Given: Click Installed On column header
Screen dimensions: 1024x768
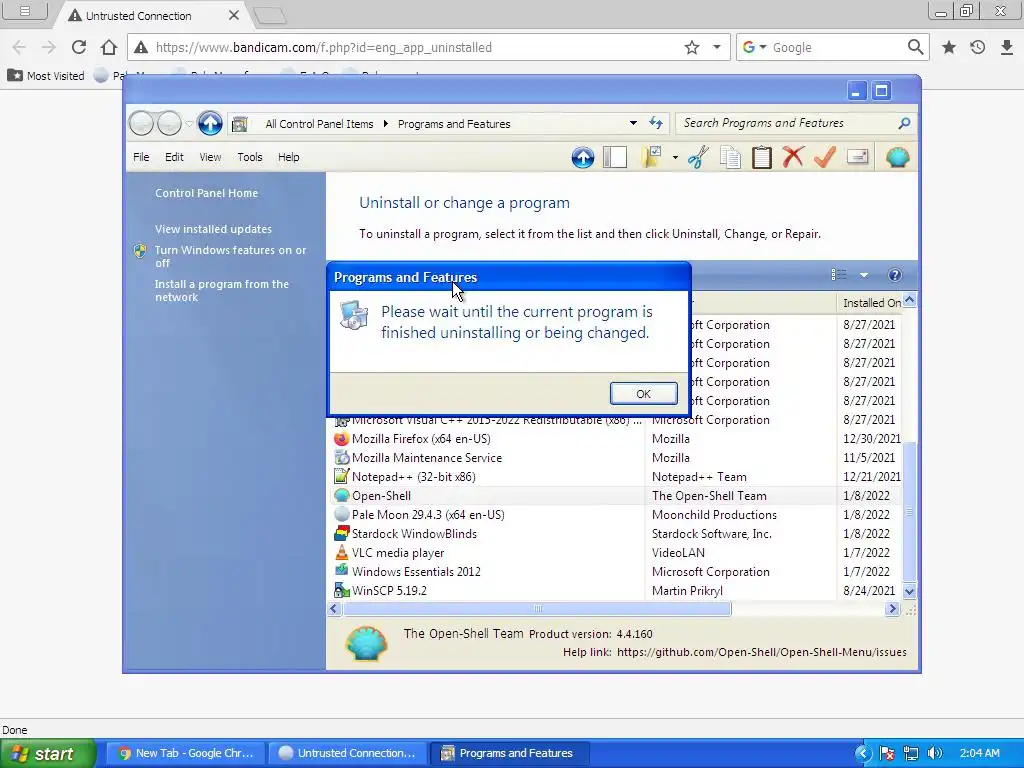Looking at the screenshot, I should click(x=870, y=302).
